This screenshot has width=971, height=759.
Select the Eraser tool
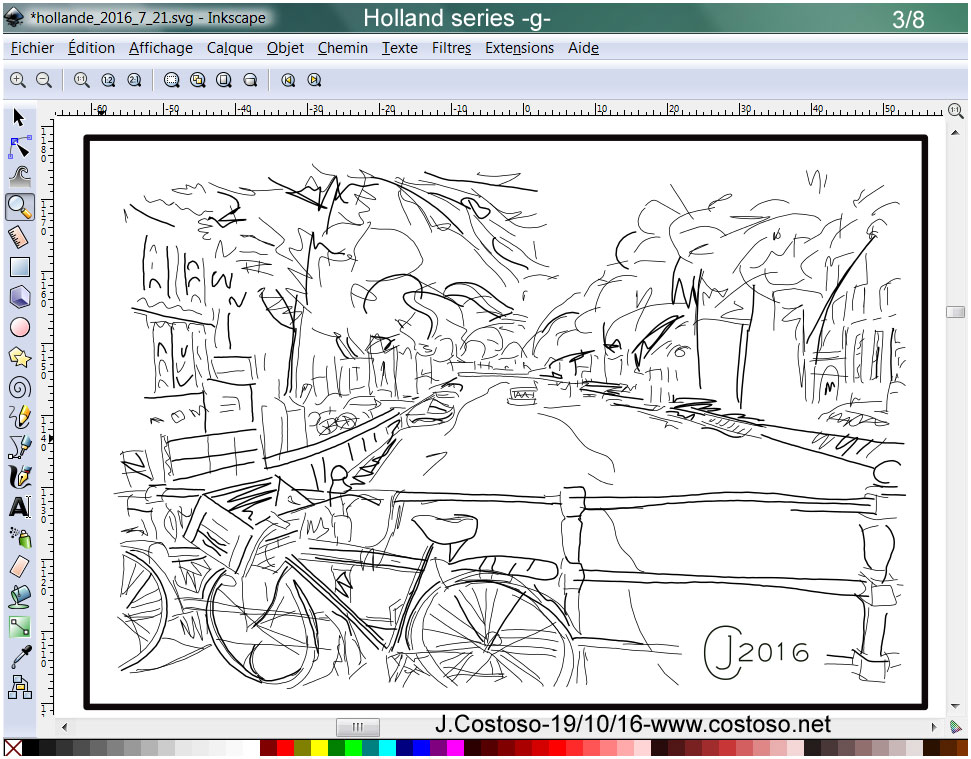coord(19,567)
